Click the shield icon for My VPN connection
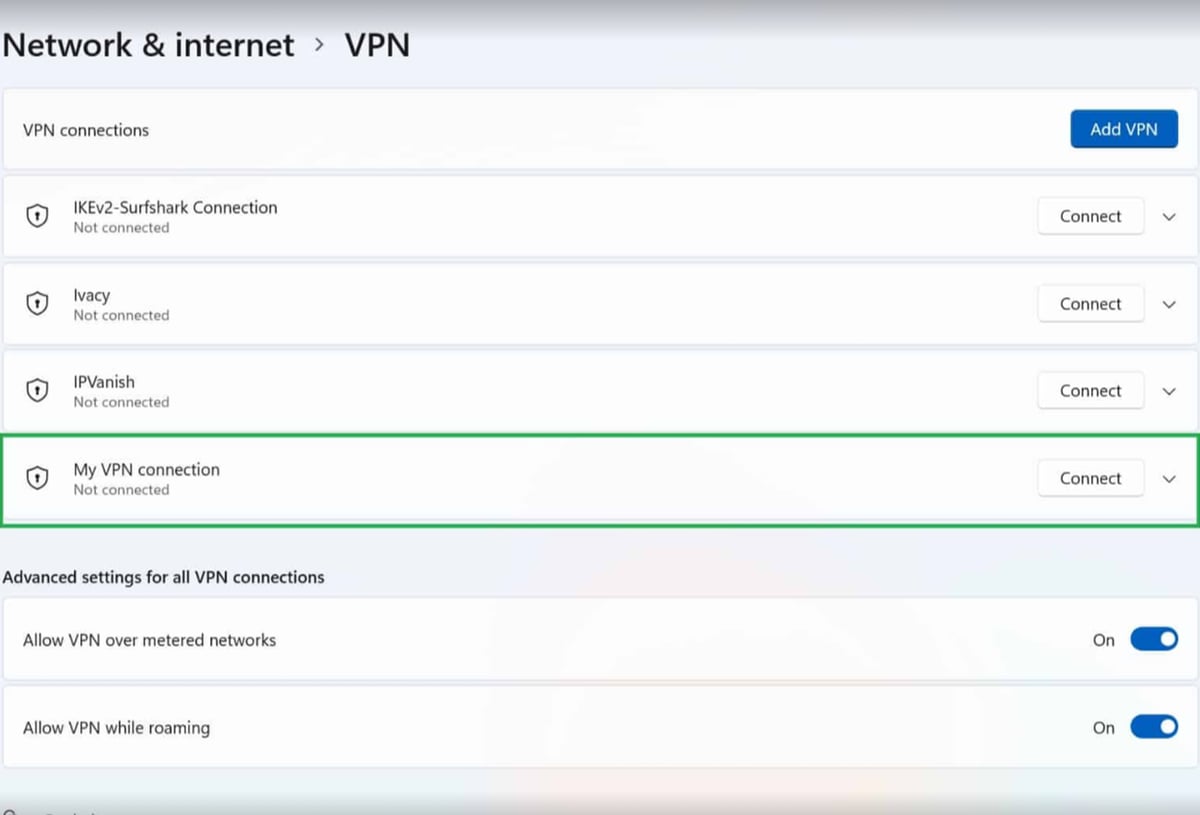1200x815 pixels. 37,478
